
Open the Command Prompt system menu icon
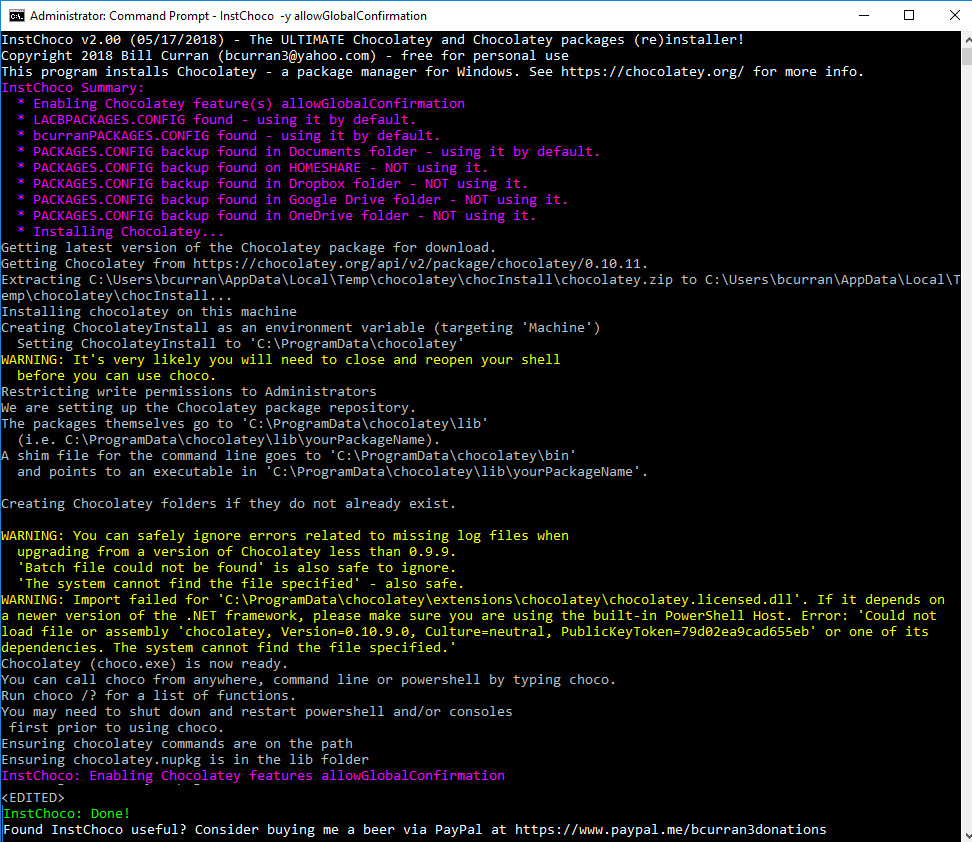point(16,16)
